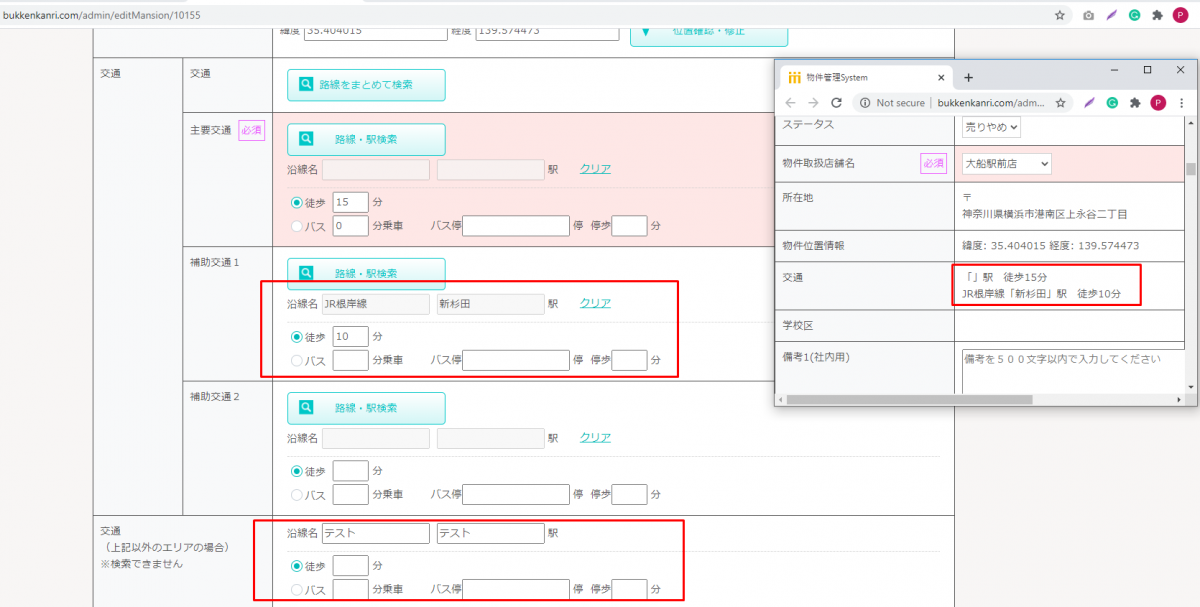This screenshot has width=1200, height=607.
Task: Open the puzzle Extensions icon in small window
Action: (1135, 103)
